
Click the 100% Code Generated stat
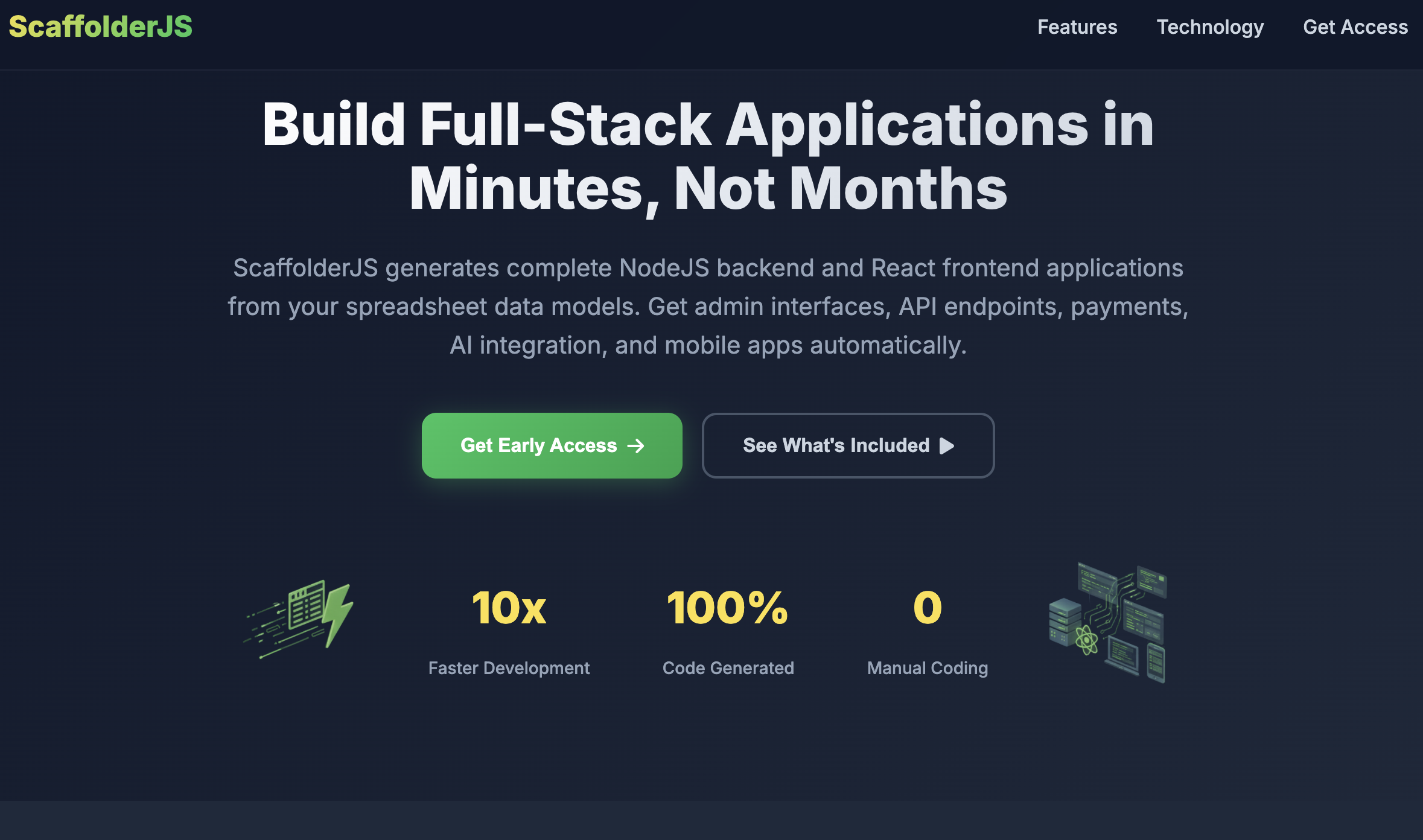pos(727,631)
